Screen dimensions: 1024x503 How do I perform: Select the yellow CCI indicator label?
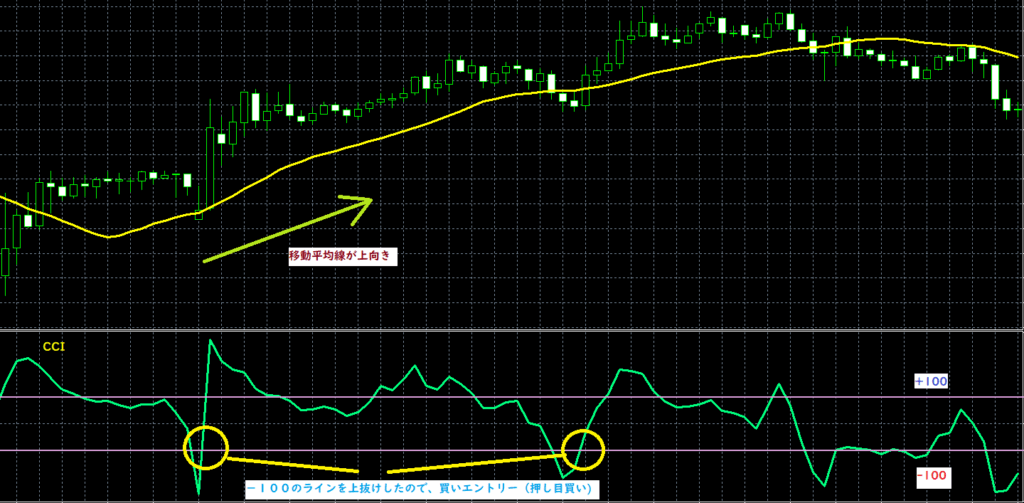[x=55, y=346]
